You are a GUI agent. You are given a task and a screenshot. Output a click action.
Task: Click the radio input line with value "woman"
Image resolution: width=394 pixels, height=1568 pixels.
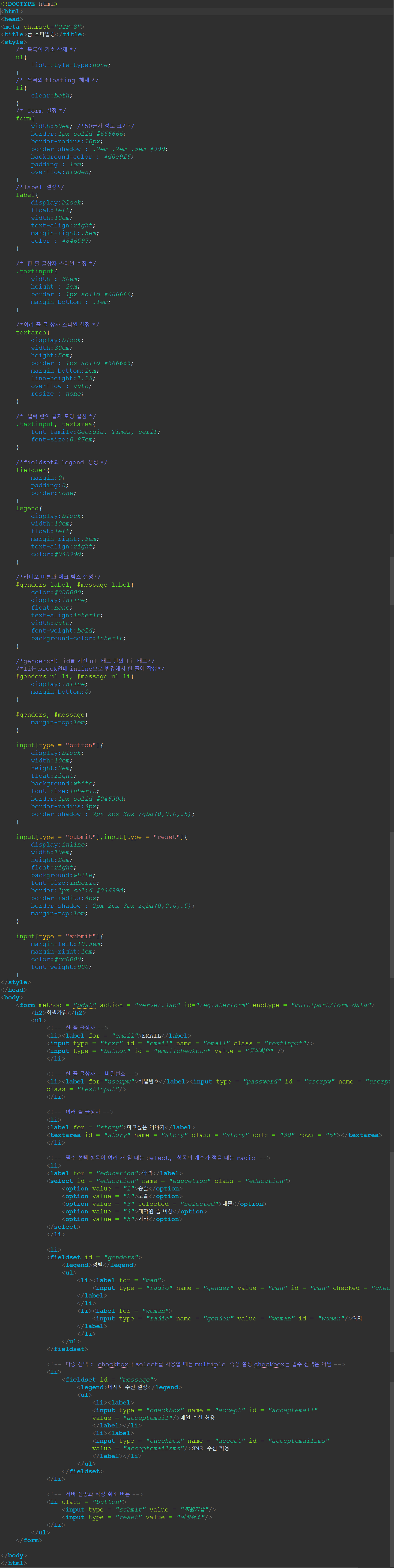point(227,1318)
